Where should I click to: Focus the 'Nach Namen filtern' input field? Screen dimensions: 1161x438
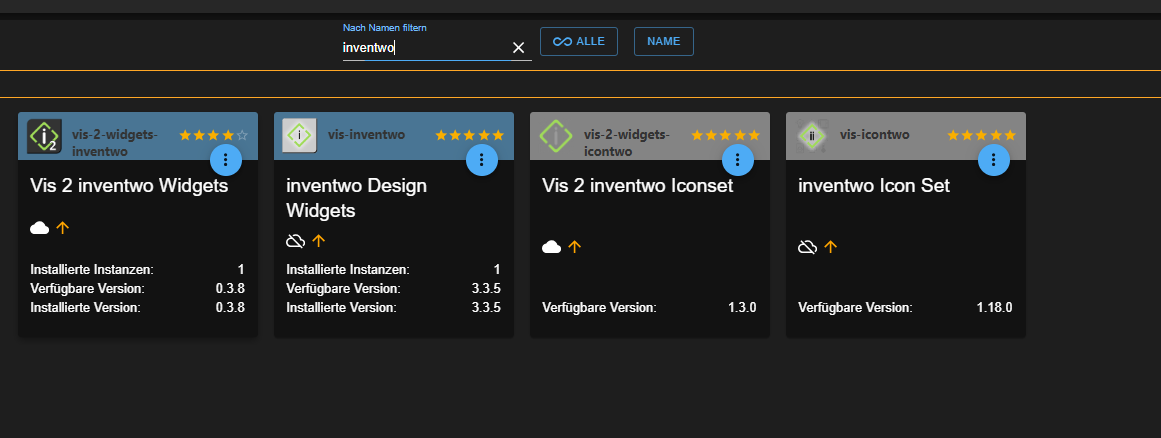pos(425,47)
